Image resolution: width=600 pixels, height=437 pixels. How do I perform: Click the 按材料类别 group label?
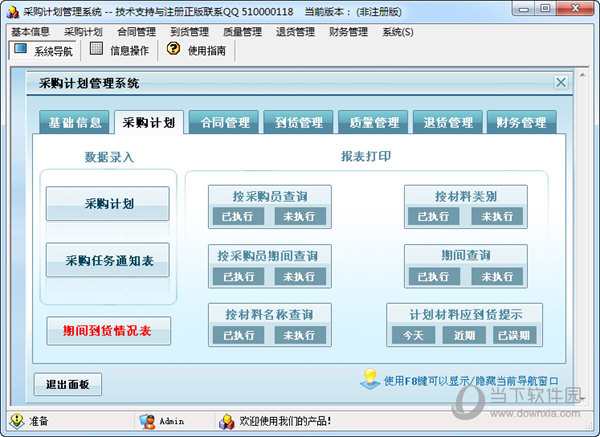[x=466, y=196]
